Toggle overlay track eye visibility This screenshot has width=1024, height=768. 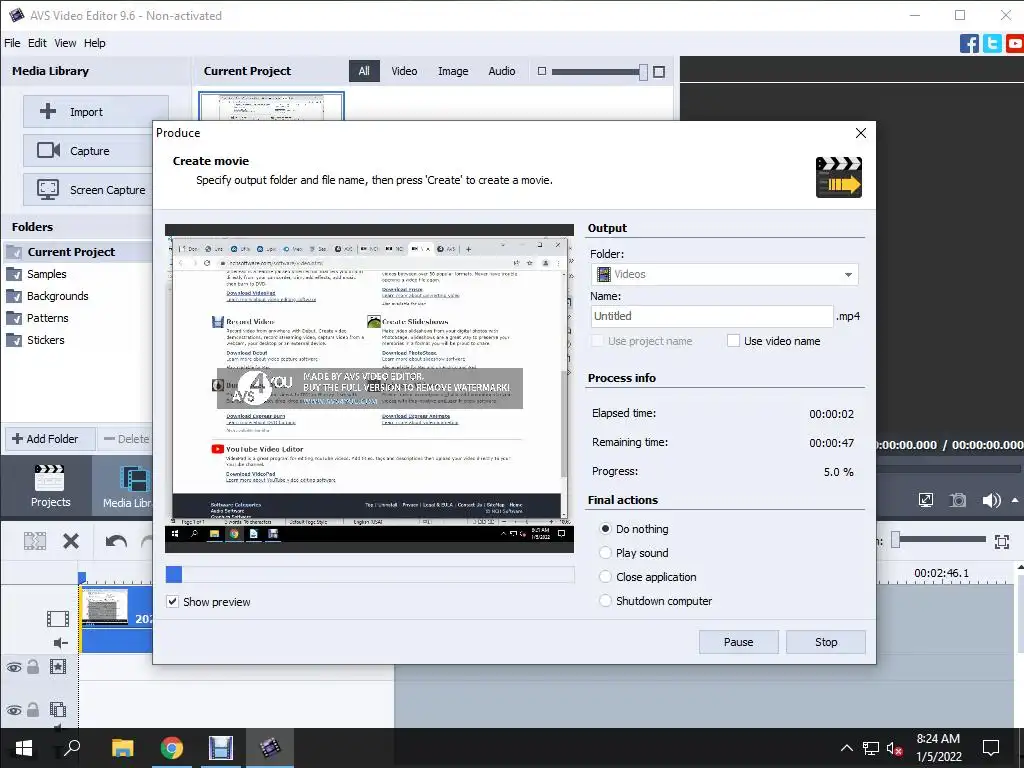click(14, 711)
